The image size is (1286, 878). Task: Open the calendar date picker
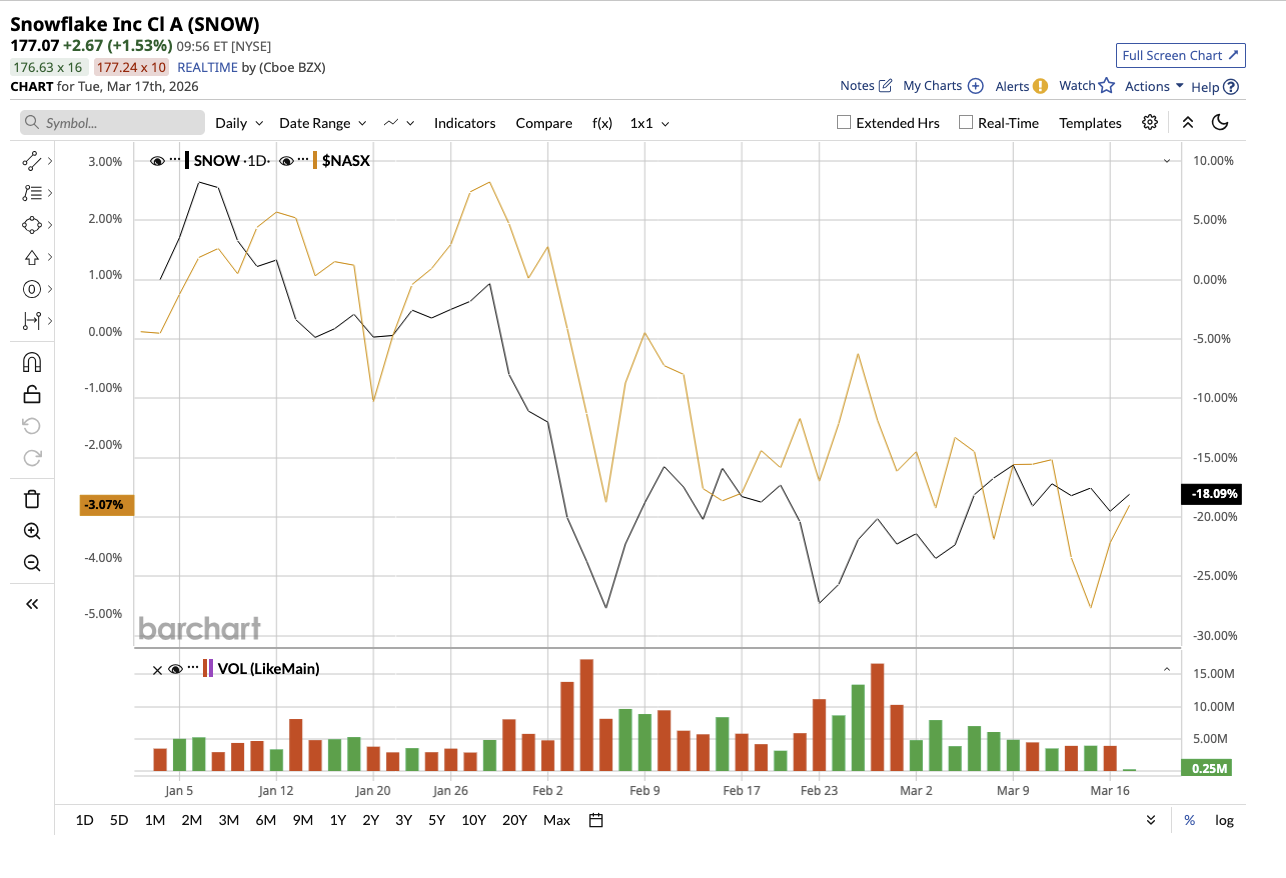click(x=596, y=820)
